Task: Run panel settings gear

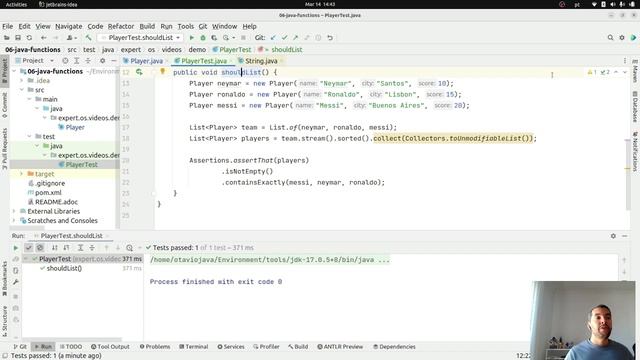Action: [x=613, y=236]
